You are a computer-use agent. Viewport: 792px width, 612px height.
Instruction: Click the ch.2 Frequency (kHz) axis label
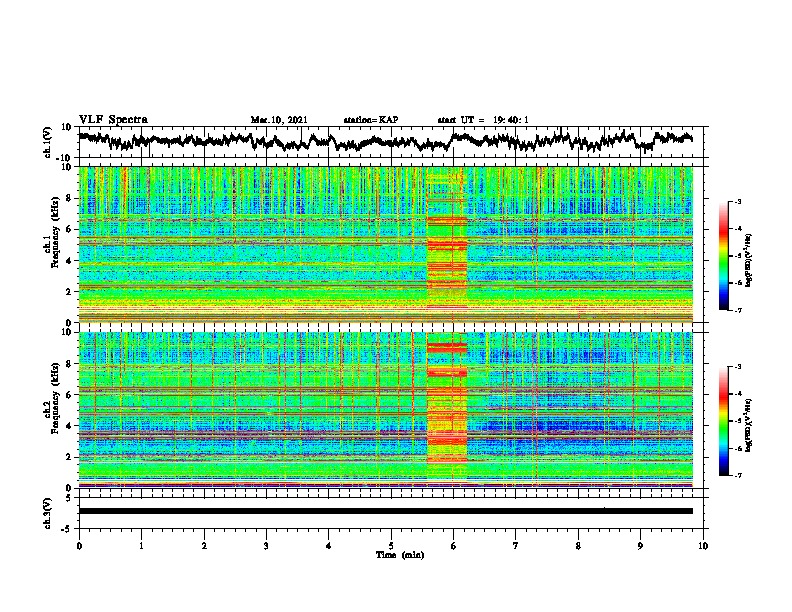click(x=52, y=398)
